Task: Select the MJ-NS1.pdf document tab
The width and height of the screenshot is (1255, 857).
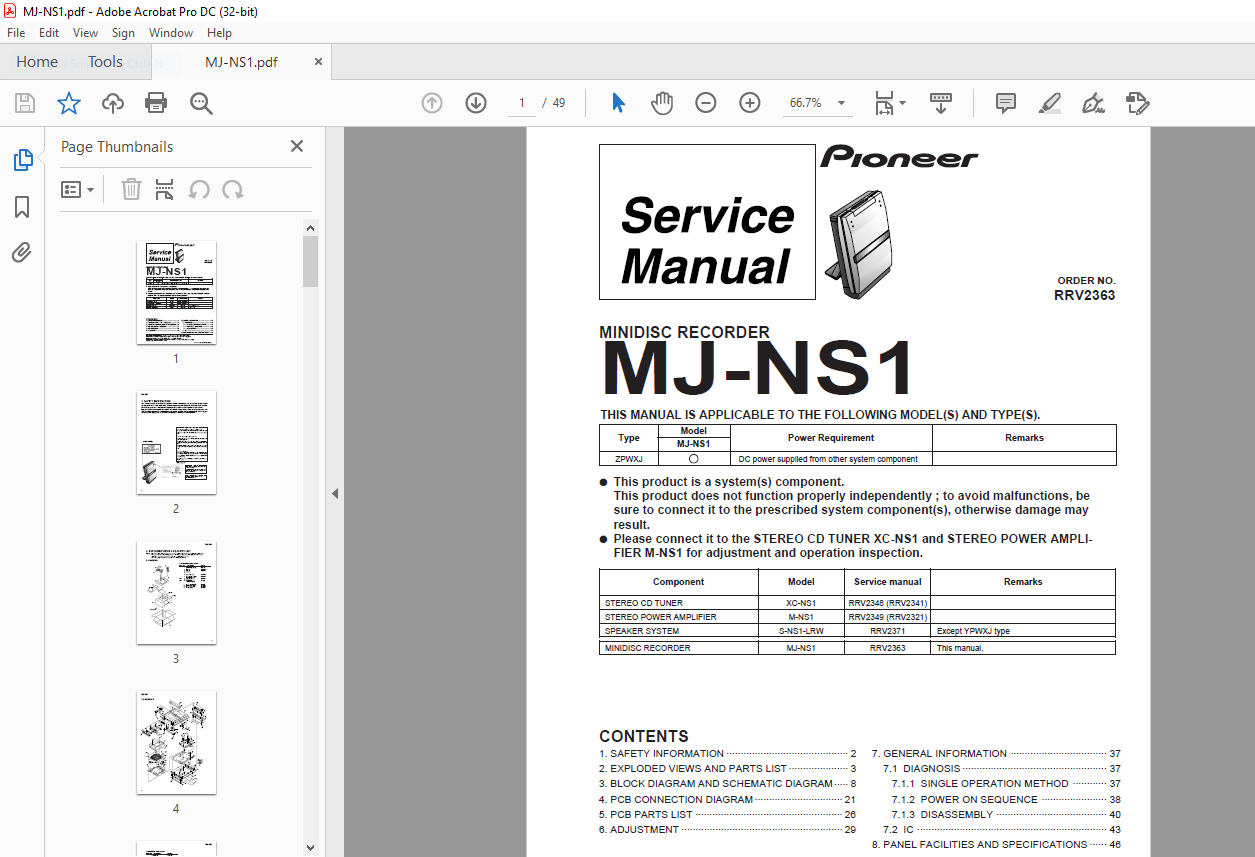Action: pyautogui.click(x=241, y=62)
